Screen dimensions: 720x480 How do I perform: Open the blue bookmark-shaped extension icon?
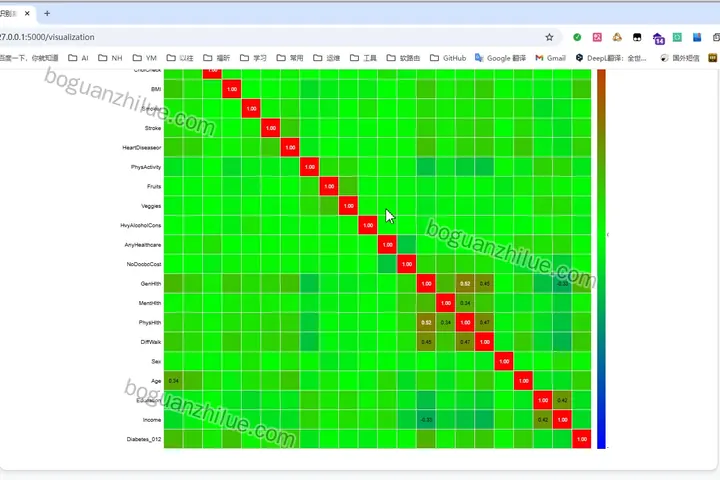coord(697,37)
